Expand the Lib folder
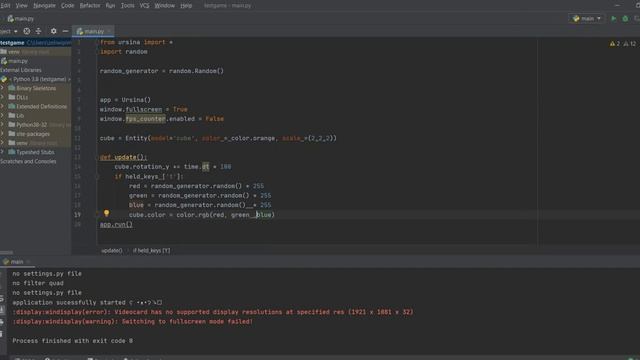640x360 pixels. [x=2, y=116]
